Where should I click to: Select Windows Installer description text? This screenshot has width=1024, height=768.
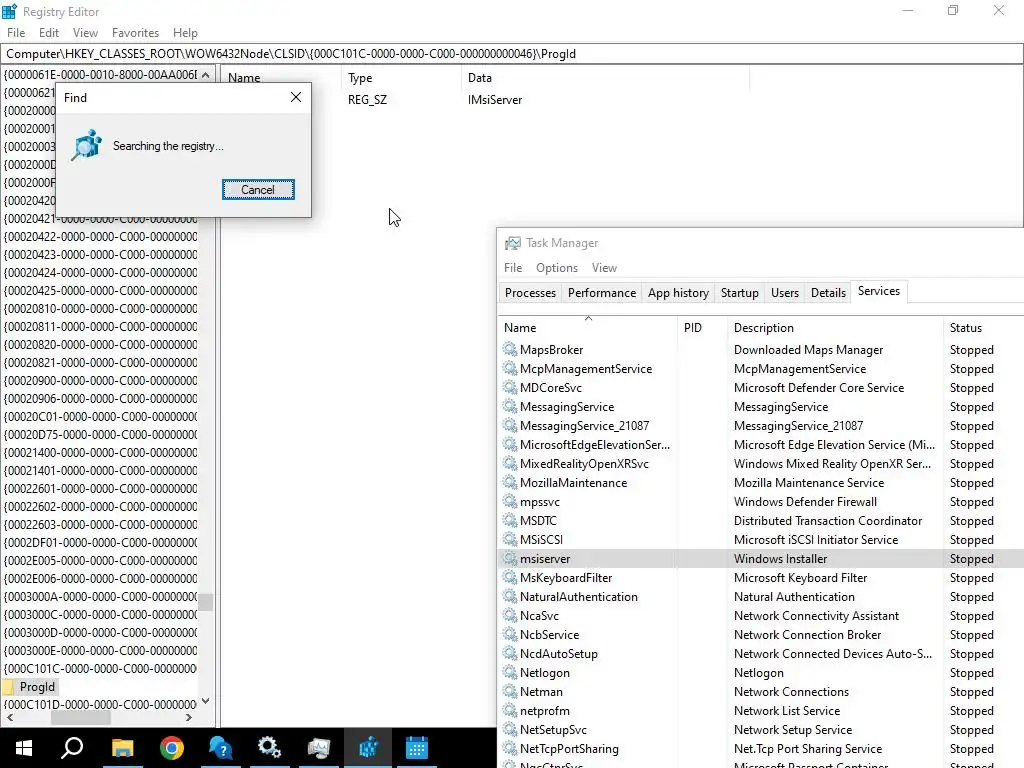pos(780,559)
